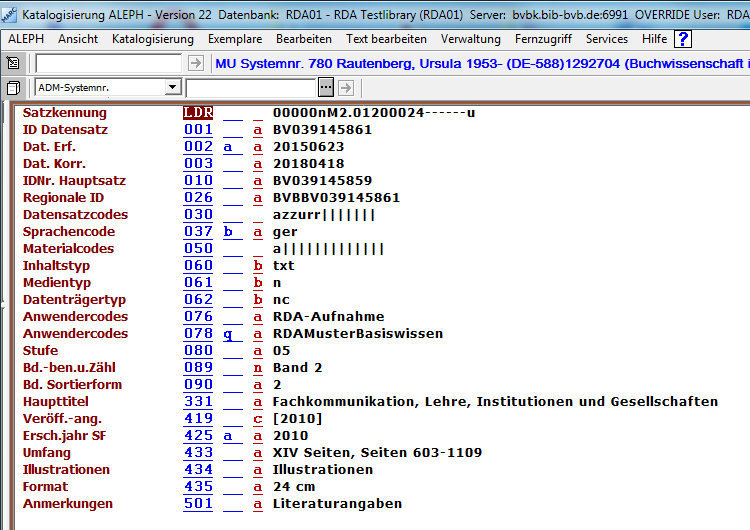Click the icon left of ADM-Systemnr. dropdown
Viewport: 750px width, 530px height.
coord(13,88)
